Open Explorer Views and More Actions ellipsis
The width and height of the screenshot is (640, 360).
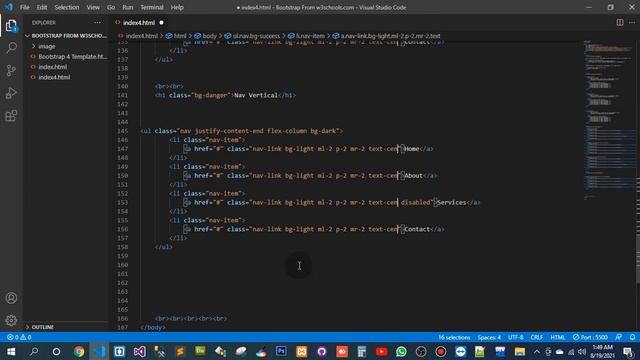click(97, 22)
